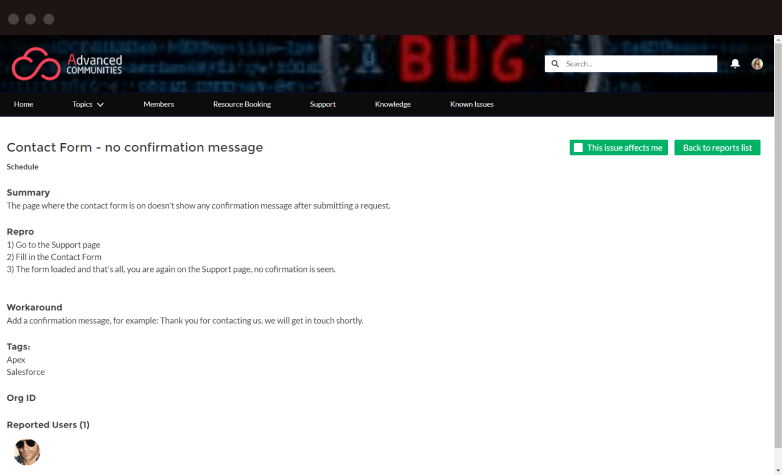The width and height of the screenshot is (782, 475).
Task: Go to the Home nav item
Action: tap(23, 104)
